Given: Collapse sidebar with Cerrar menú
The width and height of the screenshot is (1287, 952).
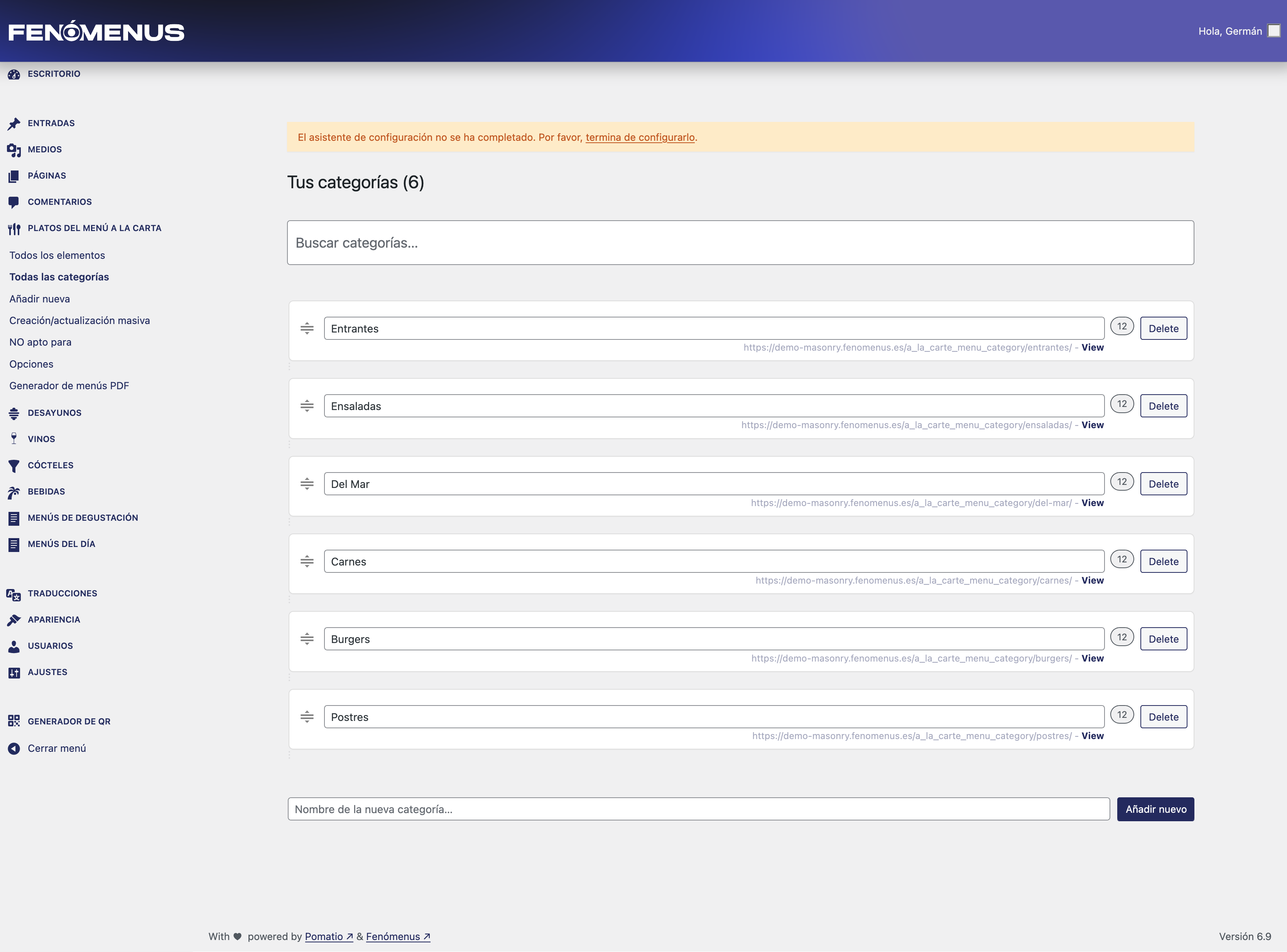Looking at the screenshot, I should 56,748.
